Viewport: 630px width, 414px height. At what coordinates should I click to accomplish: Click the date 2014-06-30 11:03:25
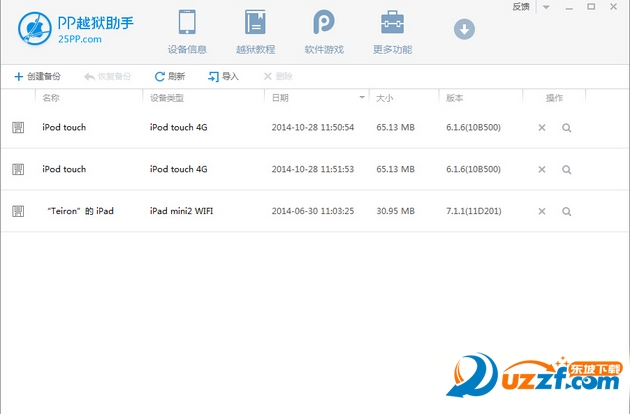(x=313, y=211)
